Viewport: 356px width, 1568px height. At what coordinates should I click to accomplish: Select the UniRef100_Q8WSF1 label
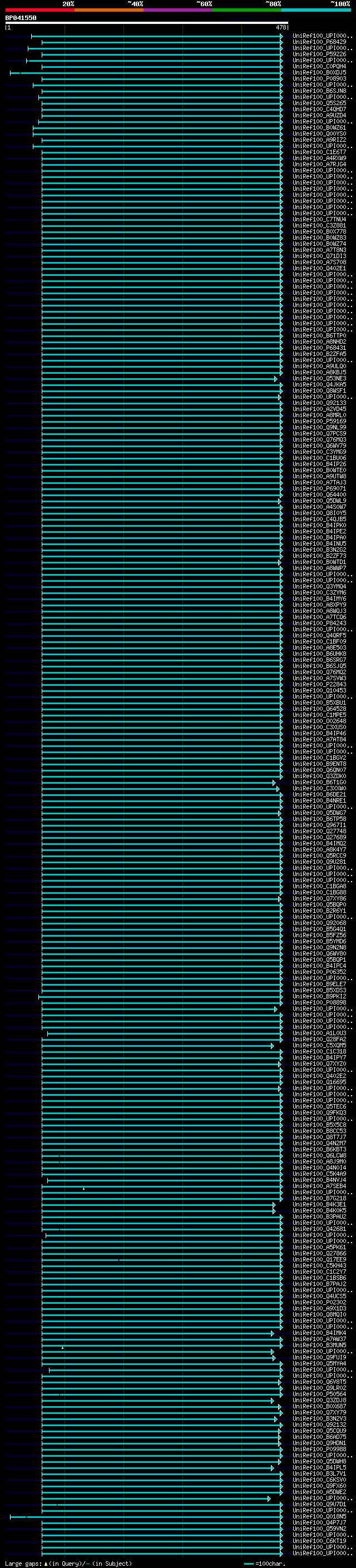(319, 390)
